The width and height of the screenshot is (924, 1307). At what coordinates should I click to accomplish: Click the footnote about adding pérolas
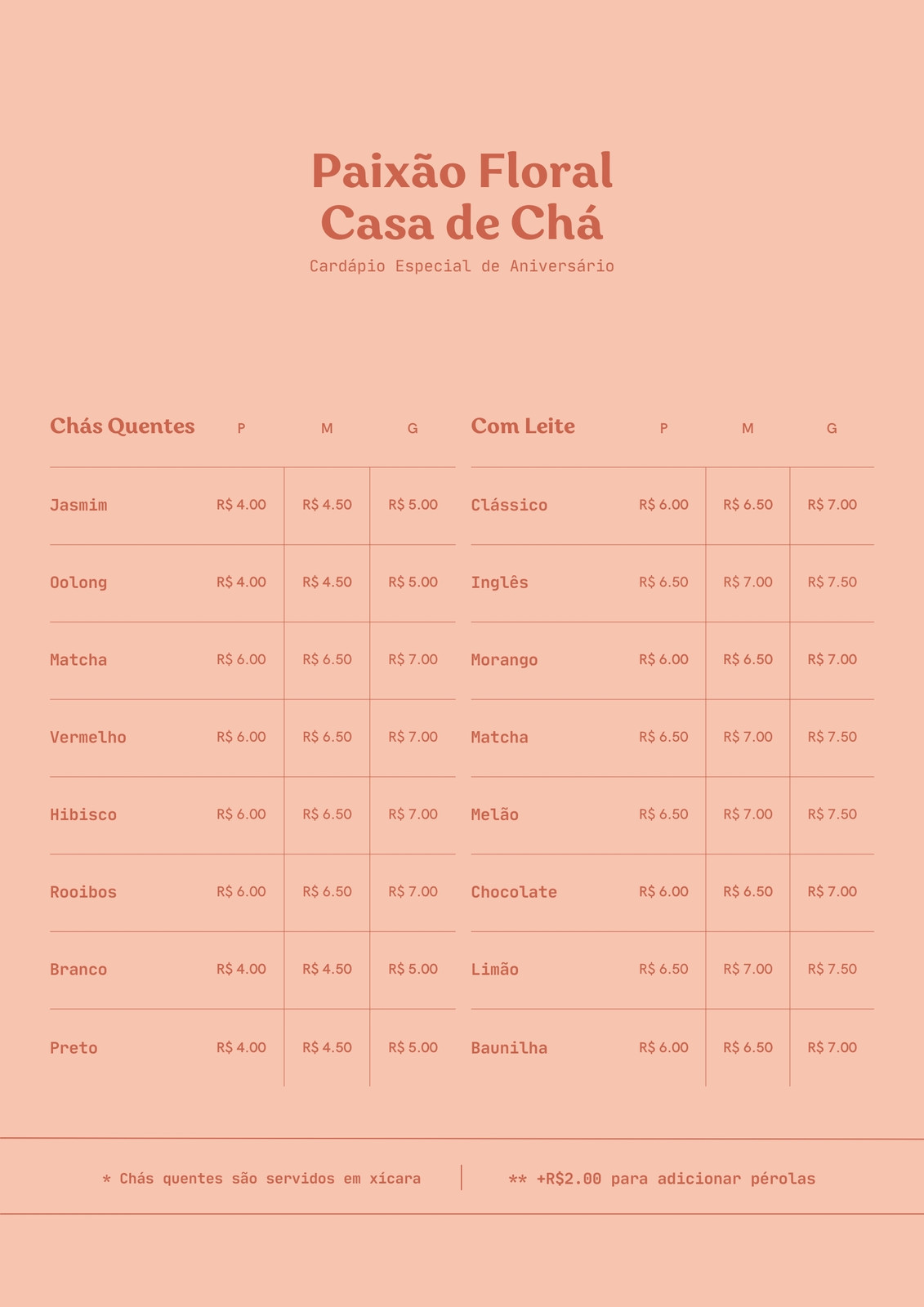[662, 1179]
